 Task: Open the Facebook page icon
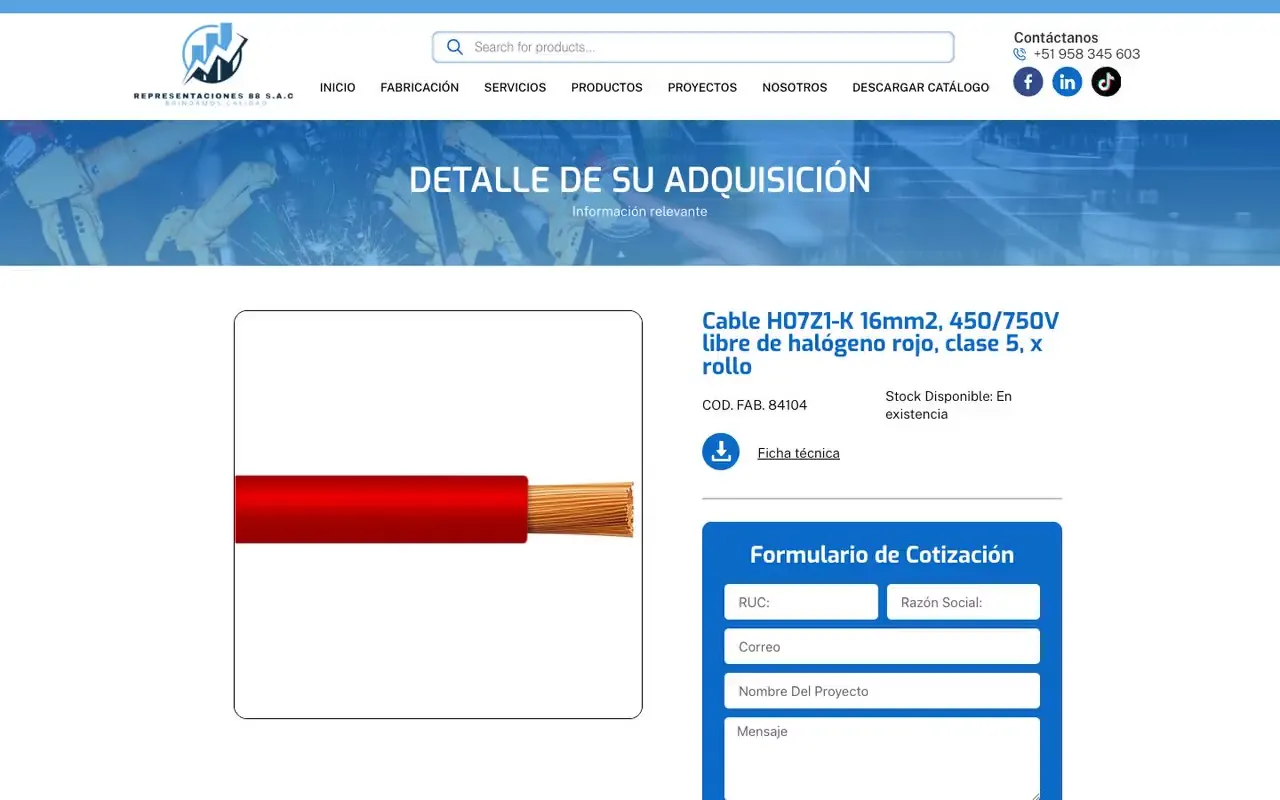pyautogui.click(x=1028, y=82)
